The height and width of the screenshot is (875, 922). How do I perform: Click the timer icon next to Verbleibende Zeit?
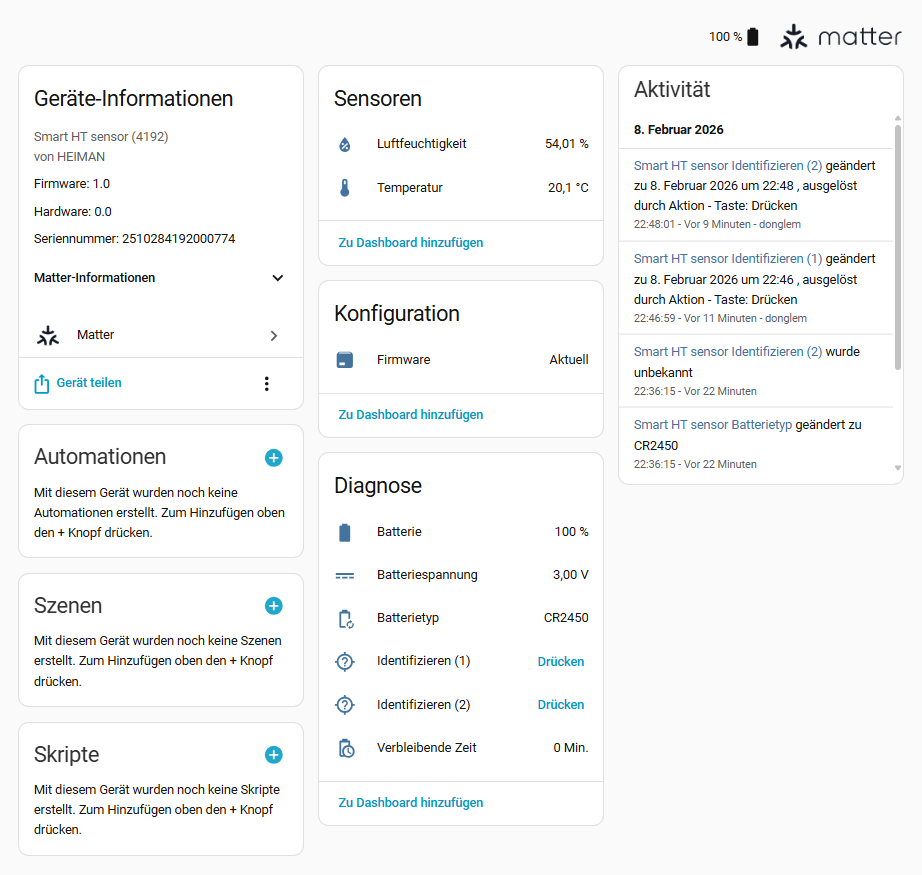click(345, 747)
